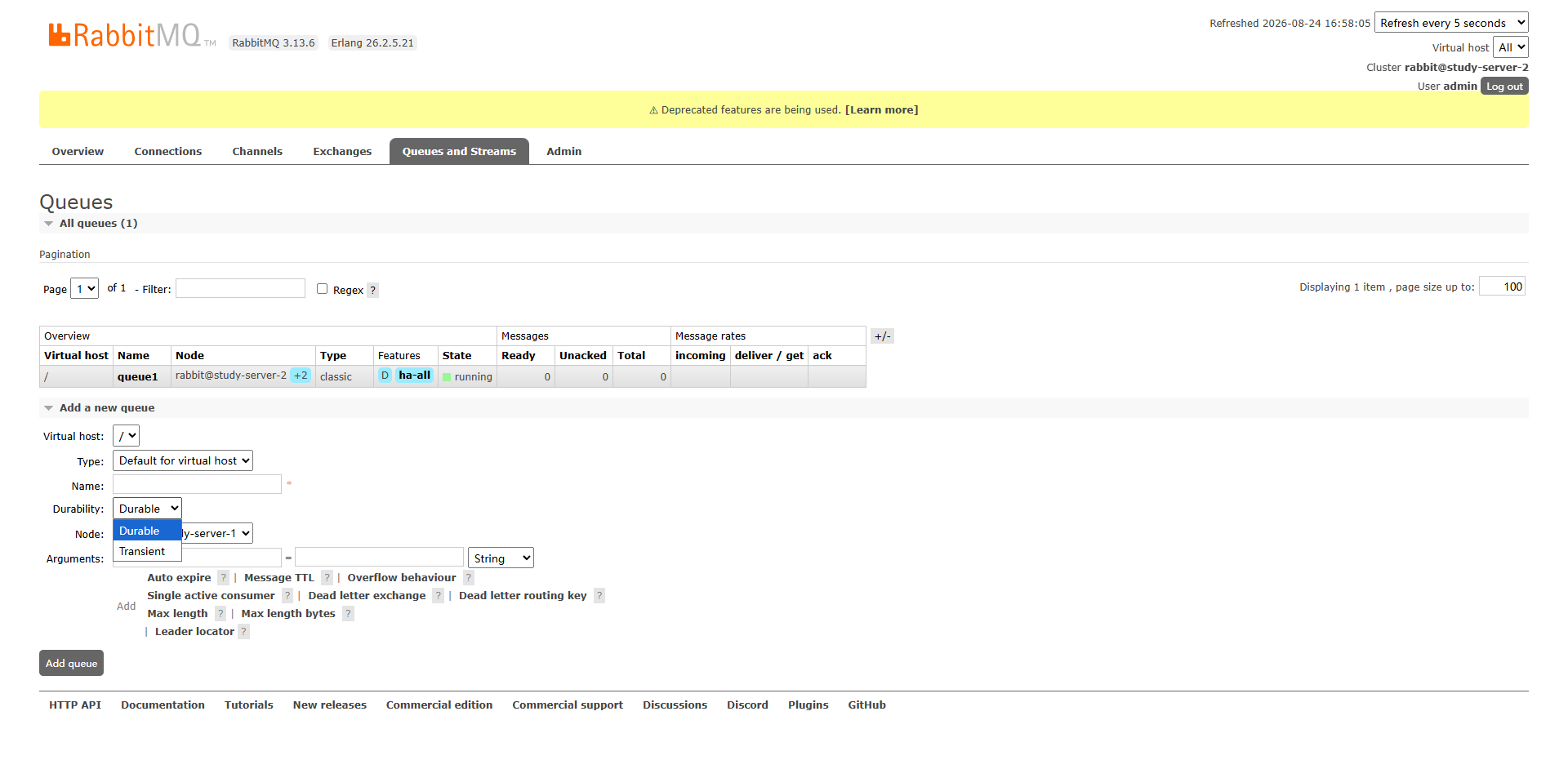This screenshot has width=1568, height=778.
Task: Open the argument type String dropdown
Action: pyautogui.click(x=501, y=558)
